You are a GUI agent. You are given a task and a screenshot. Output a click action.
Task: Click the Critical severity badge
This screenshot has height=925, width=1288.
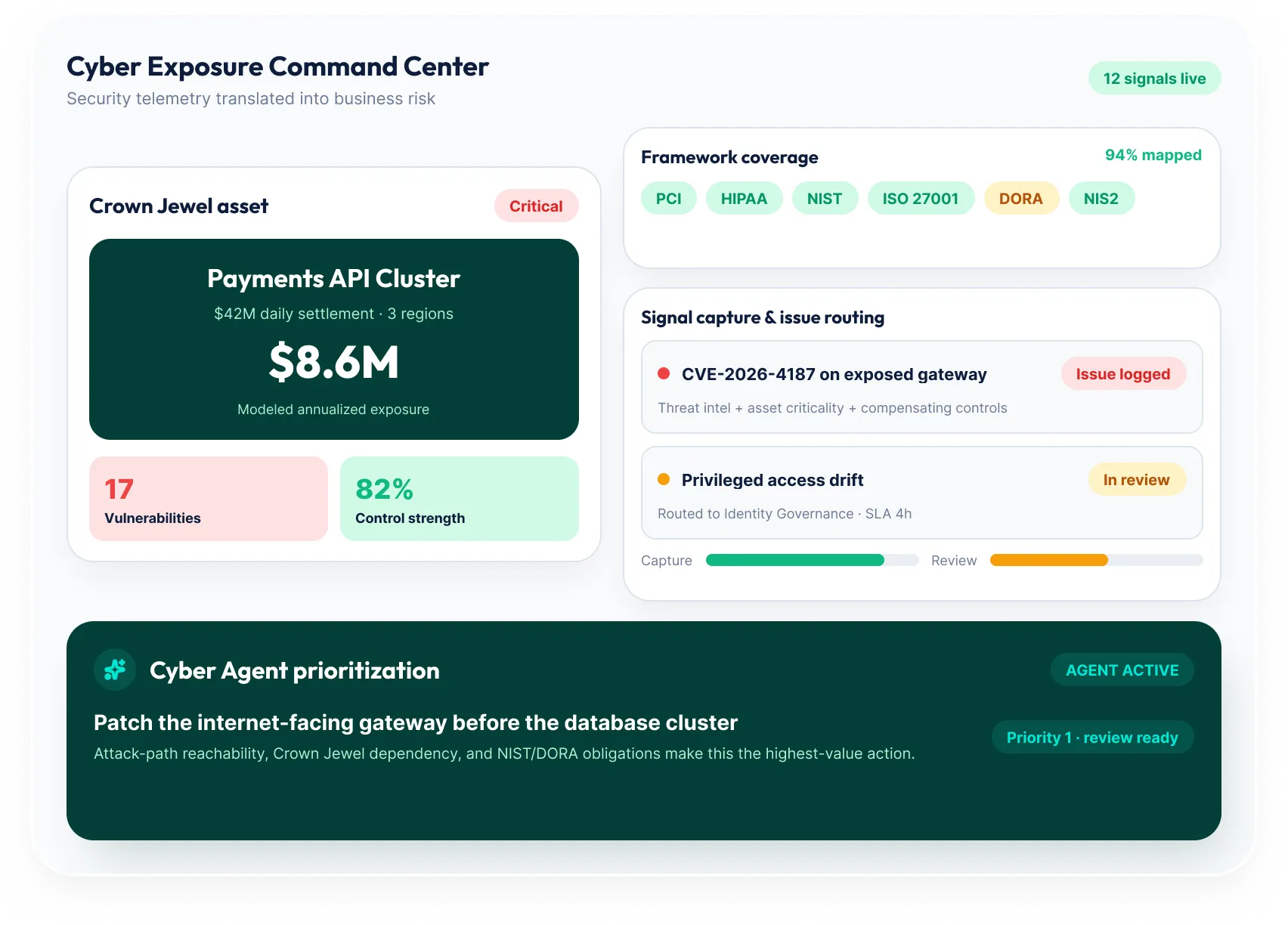coord(536,206)
